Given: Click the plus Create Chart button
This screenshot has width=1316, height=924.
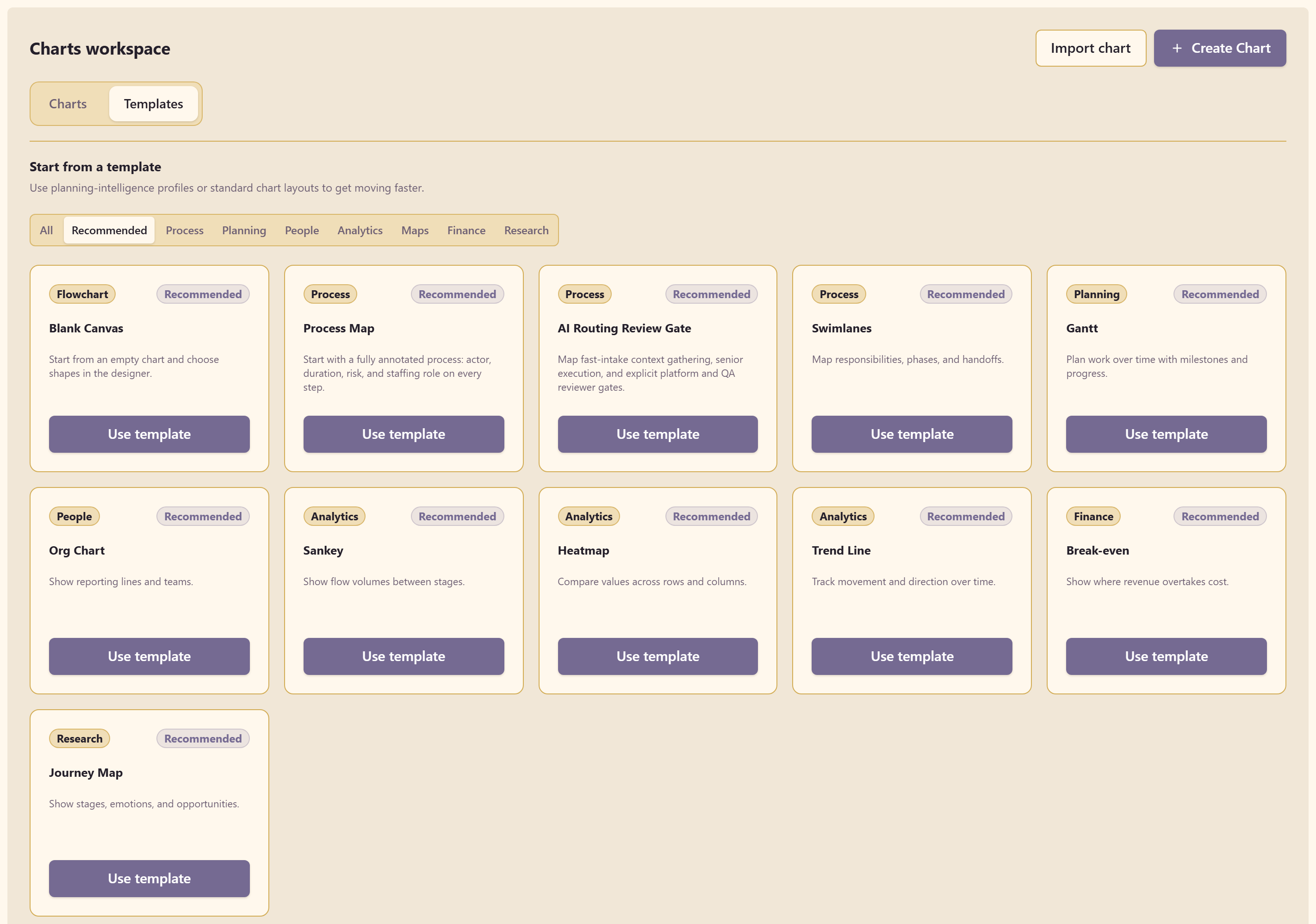Looking at the screenshot, I should pyautogui.click(x=1219, y=48).
